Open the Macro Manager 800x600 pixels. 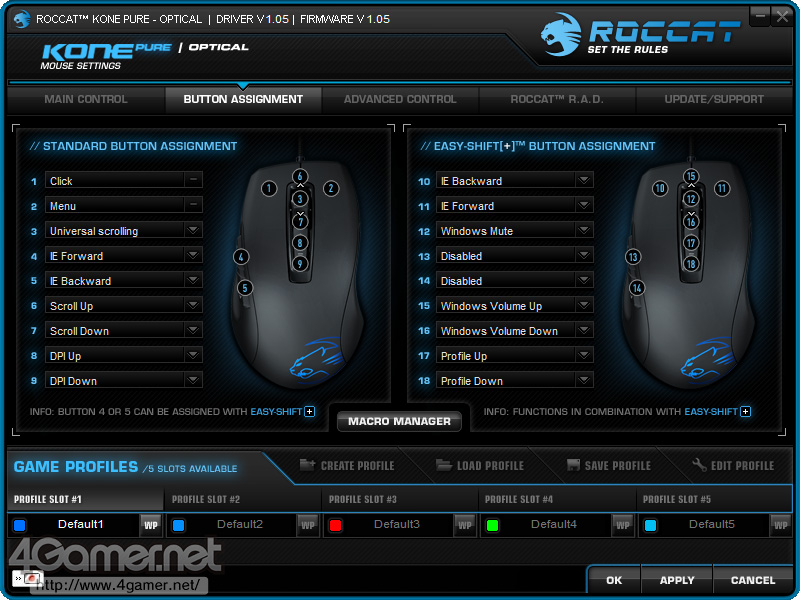pos(399,421)
